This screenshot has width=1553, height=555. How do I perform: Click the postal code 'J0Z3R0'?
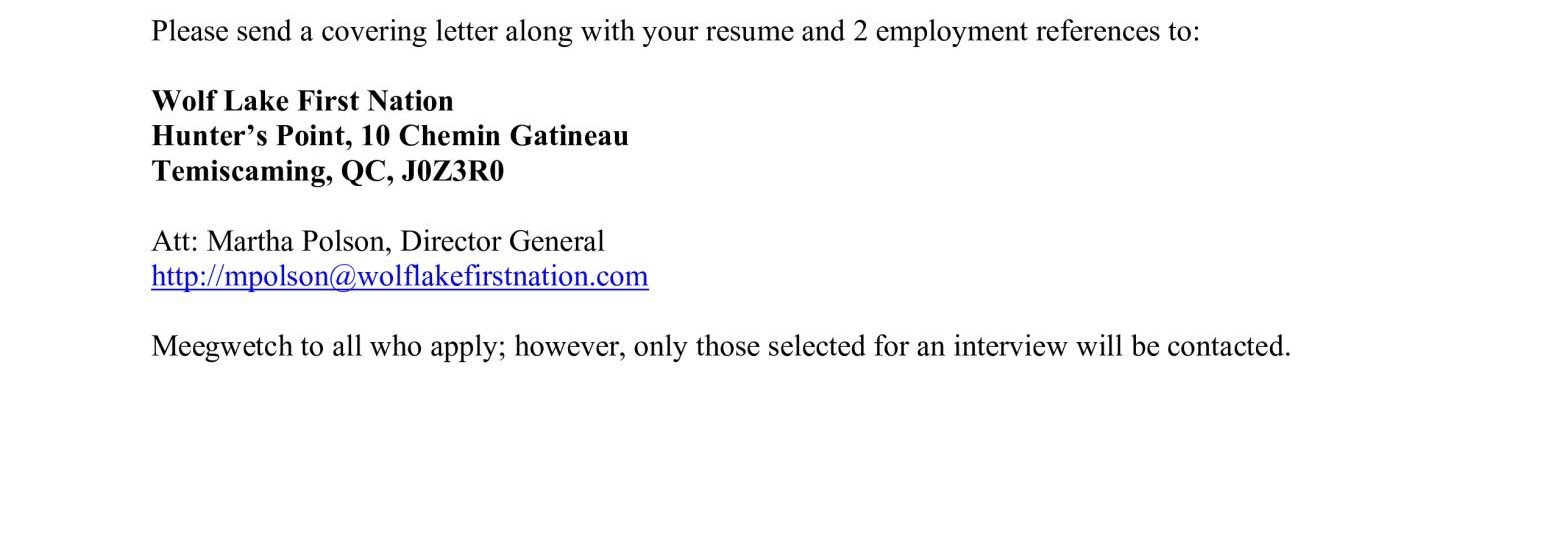pyautogui.click(x=452, y=171)
